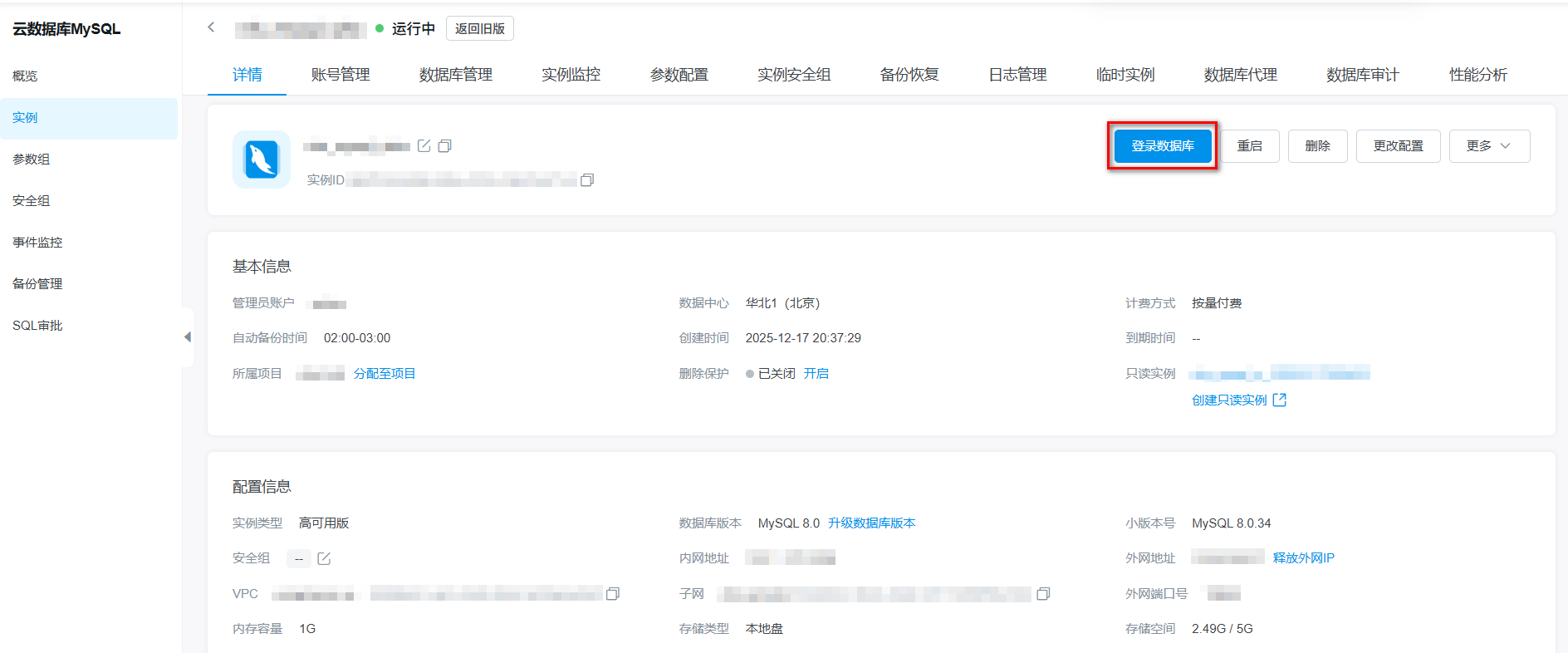Open the 数据库审计 tab

1363,75
